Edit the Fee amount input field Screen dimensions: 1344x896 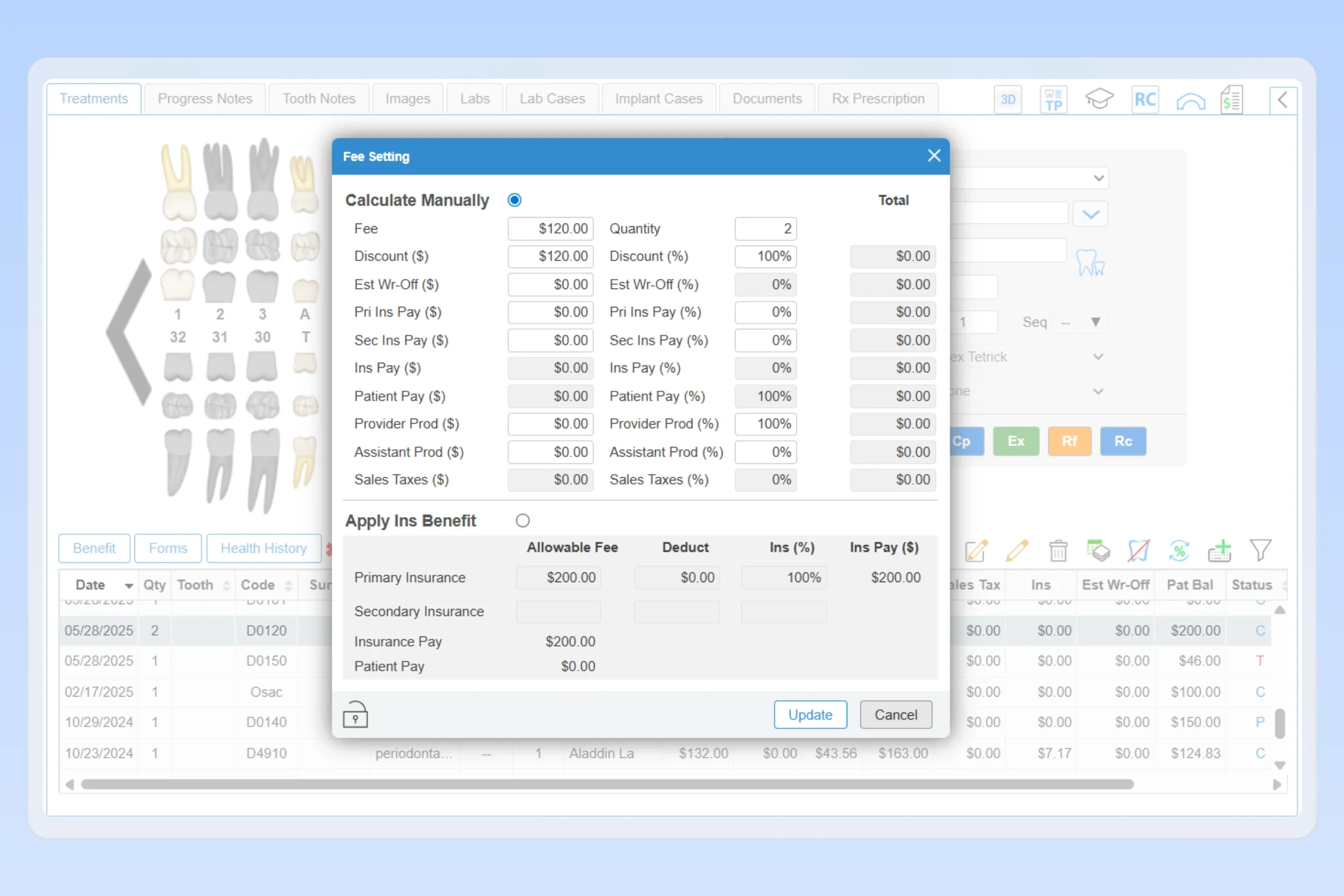pos(550,228)
